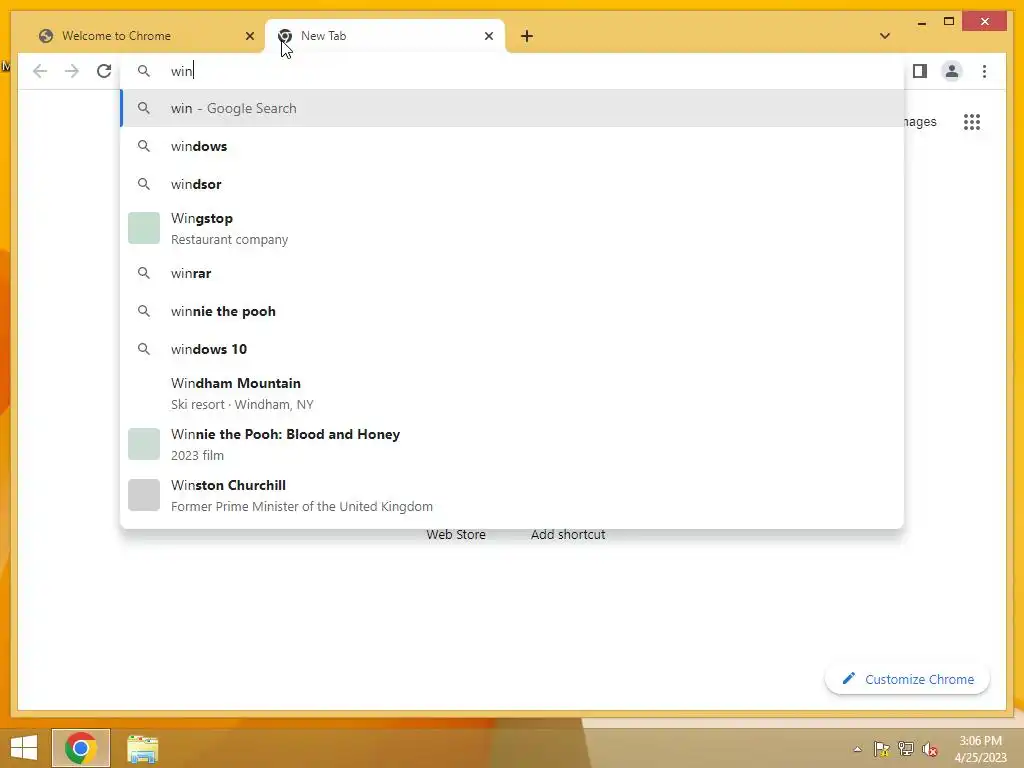Show hidden tray icons arrow

point(857,749)
